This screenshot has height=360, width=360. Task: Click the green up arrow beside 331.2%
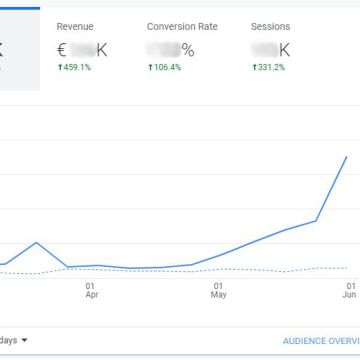[255, 67]
